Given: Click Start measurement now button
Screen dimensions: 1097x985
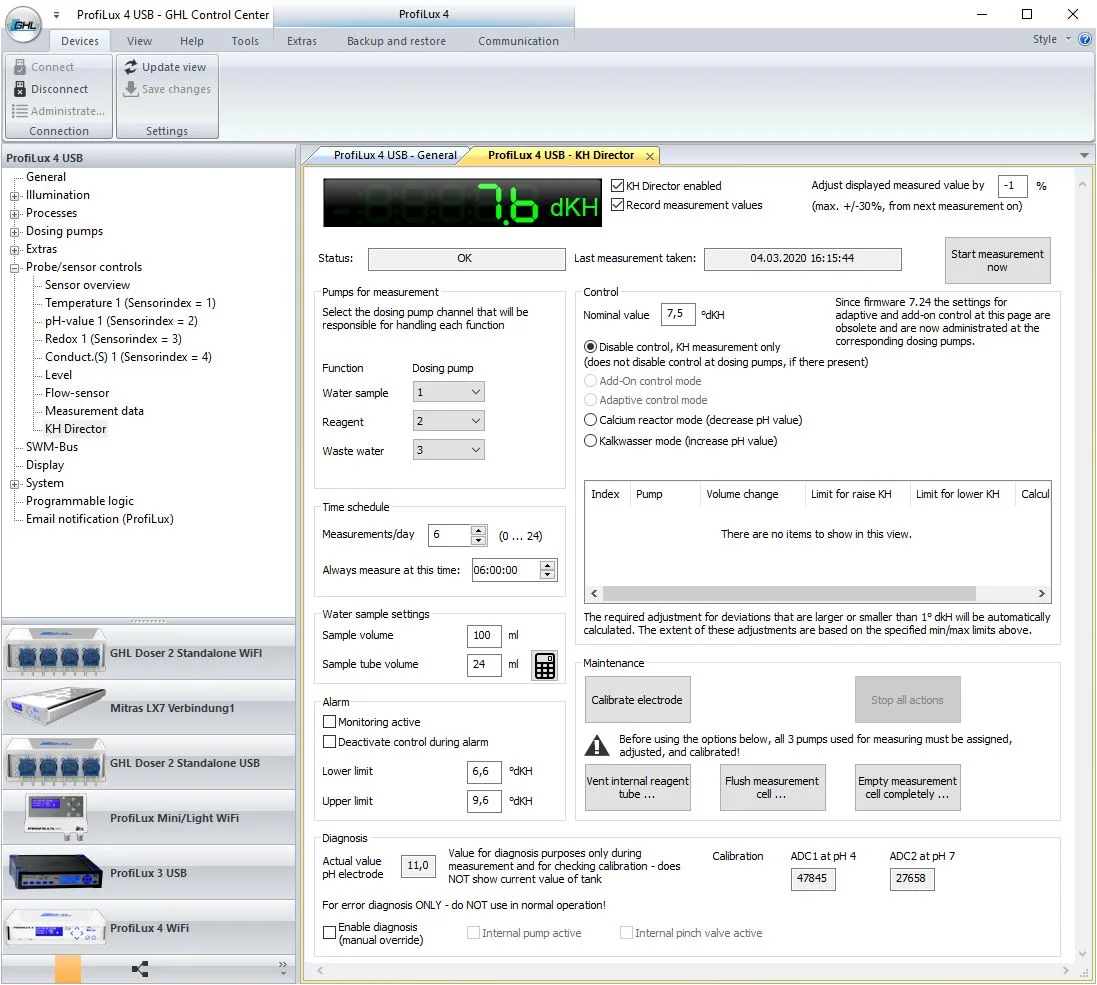Looking at the screenshot, I should click(x=997, y=260).
